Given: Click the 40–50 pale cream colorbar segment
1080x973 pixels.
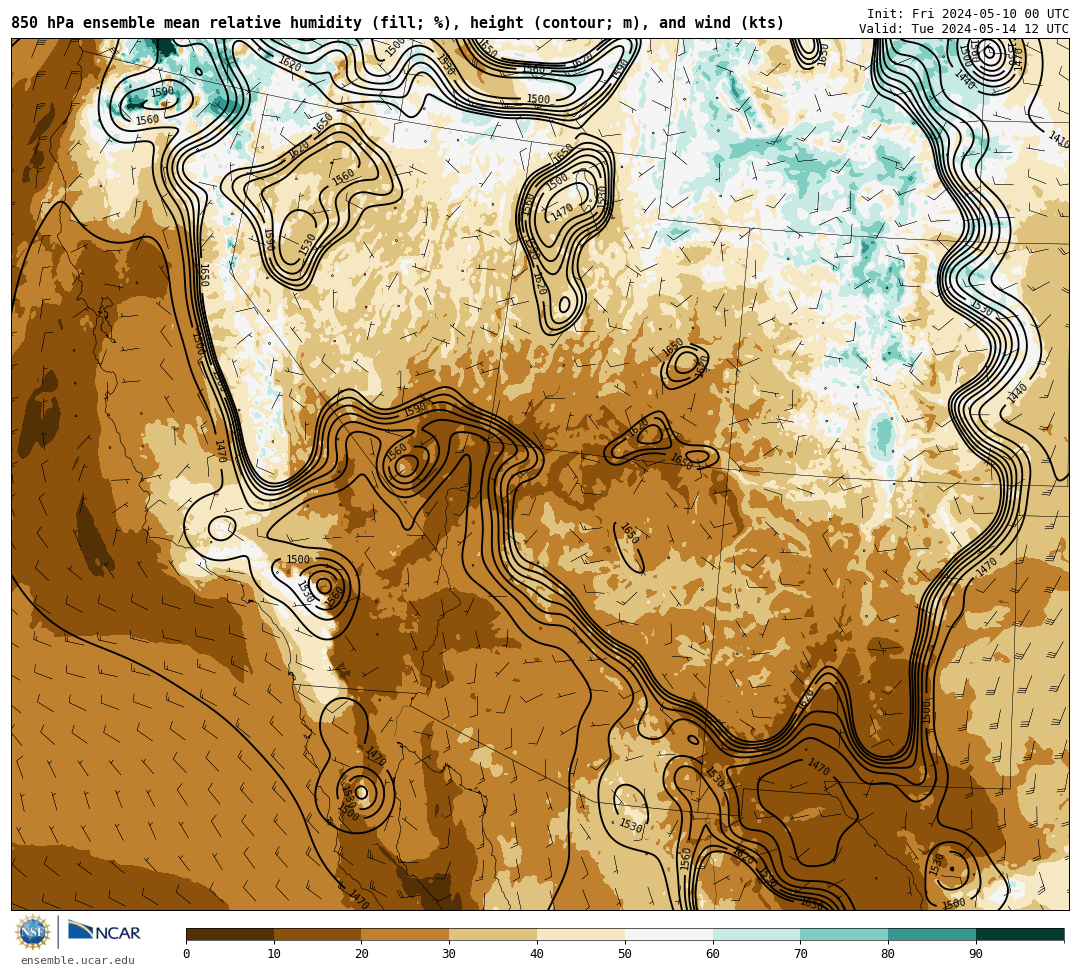Looking at the screenshot, I should 581,934.
